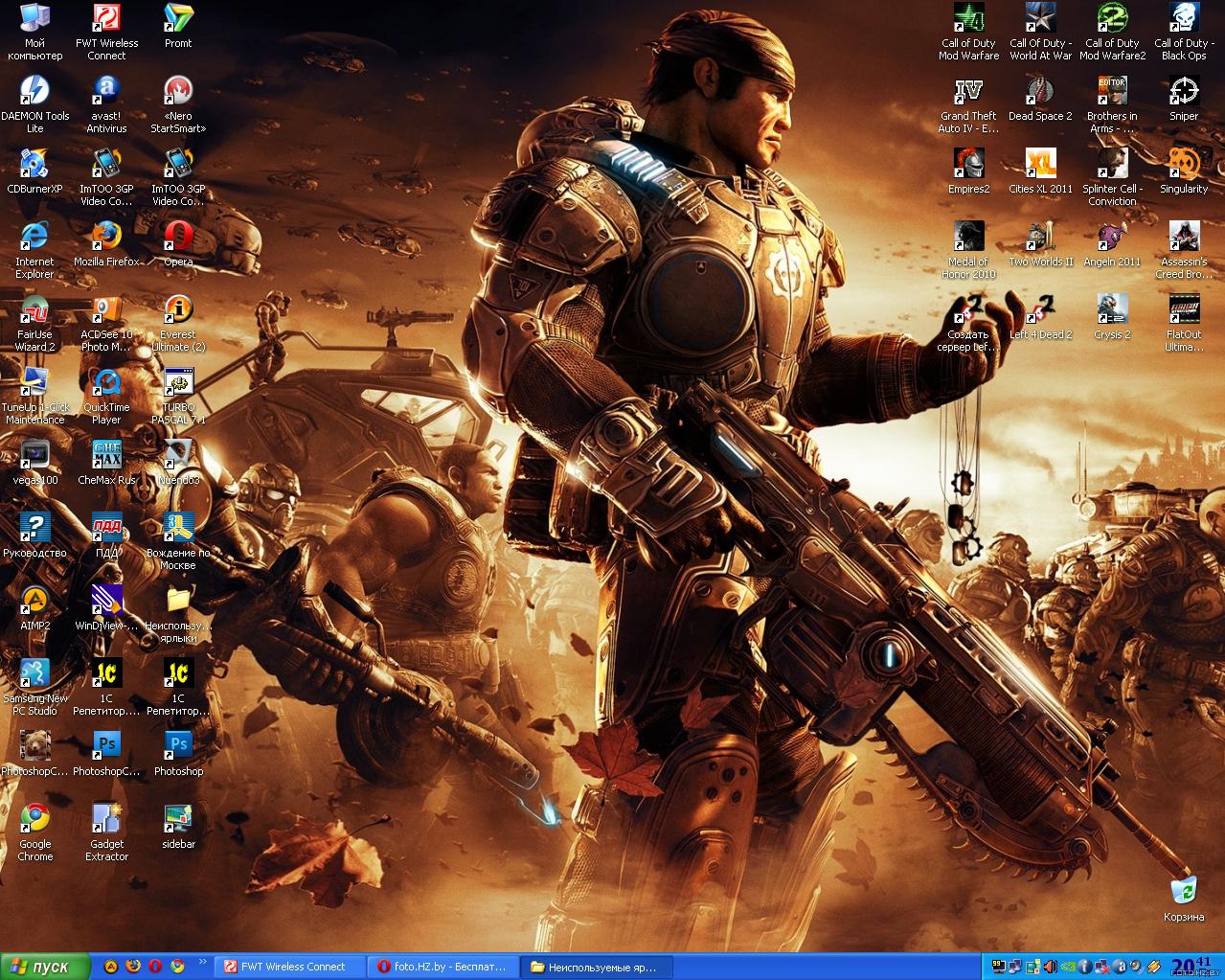Launch Mozilla Firefox from the desktop
The image size is (1225, 980).
pos(106,243)
